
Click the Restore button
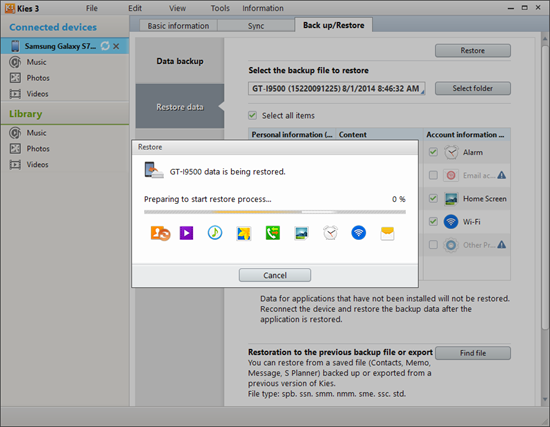(473, 51)
